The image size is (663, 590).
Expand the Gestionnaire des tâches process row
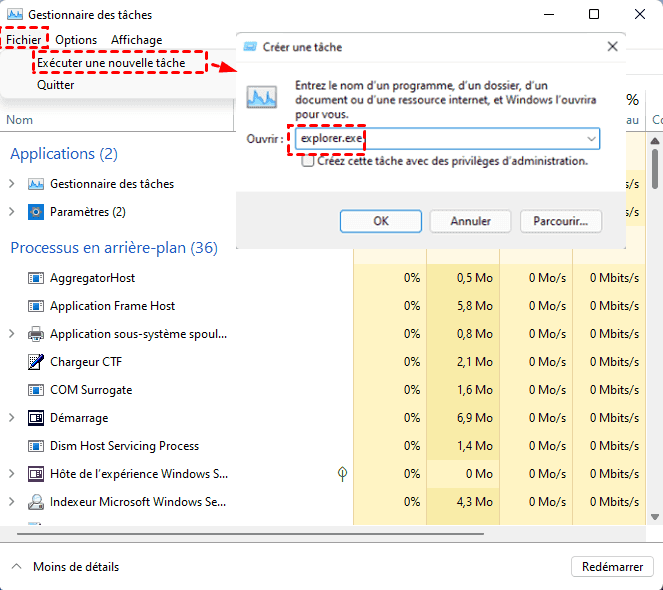[x=12, y=184]
